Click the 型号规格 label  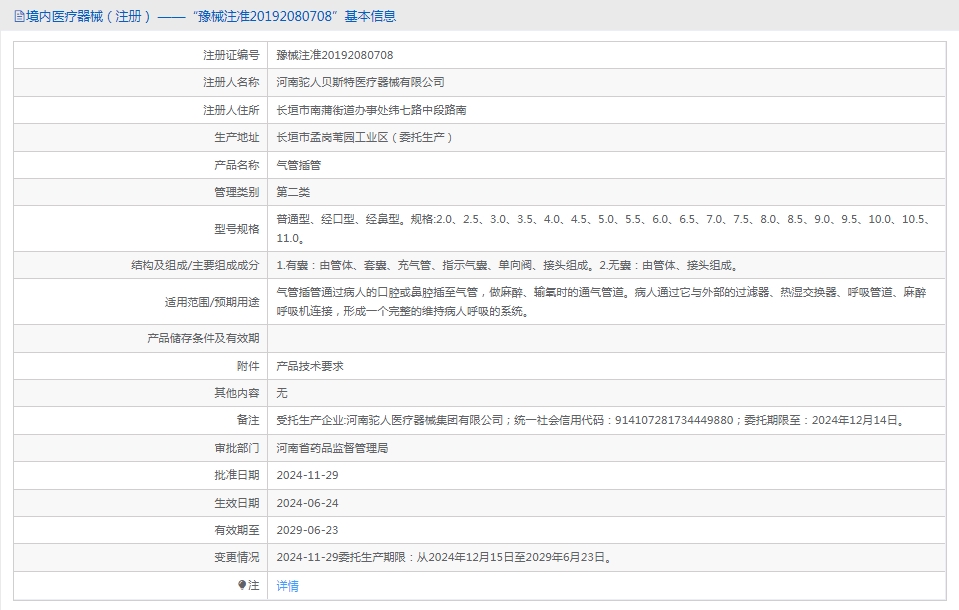(237, 229)
